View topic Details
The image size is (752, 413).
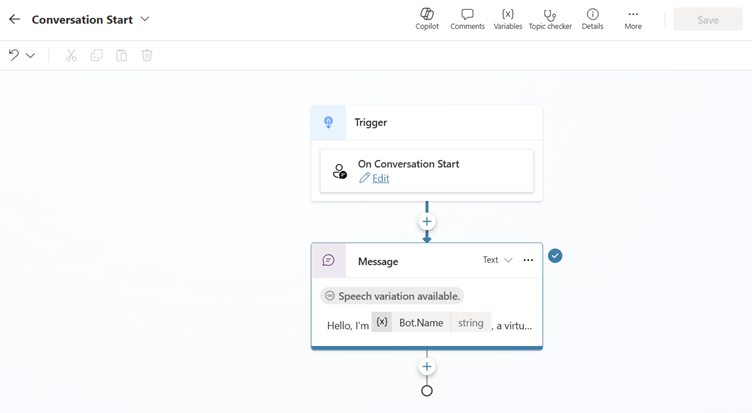coord(592,19)
